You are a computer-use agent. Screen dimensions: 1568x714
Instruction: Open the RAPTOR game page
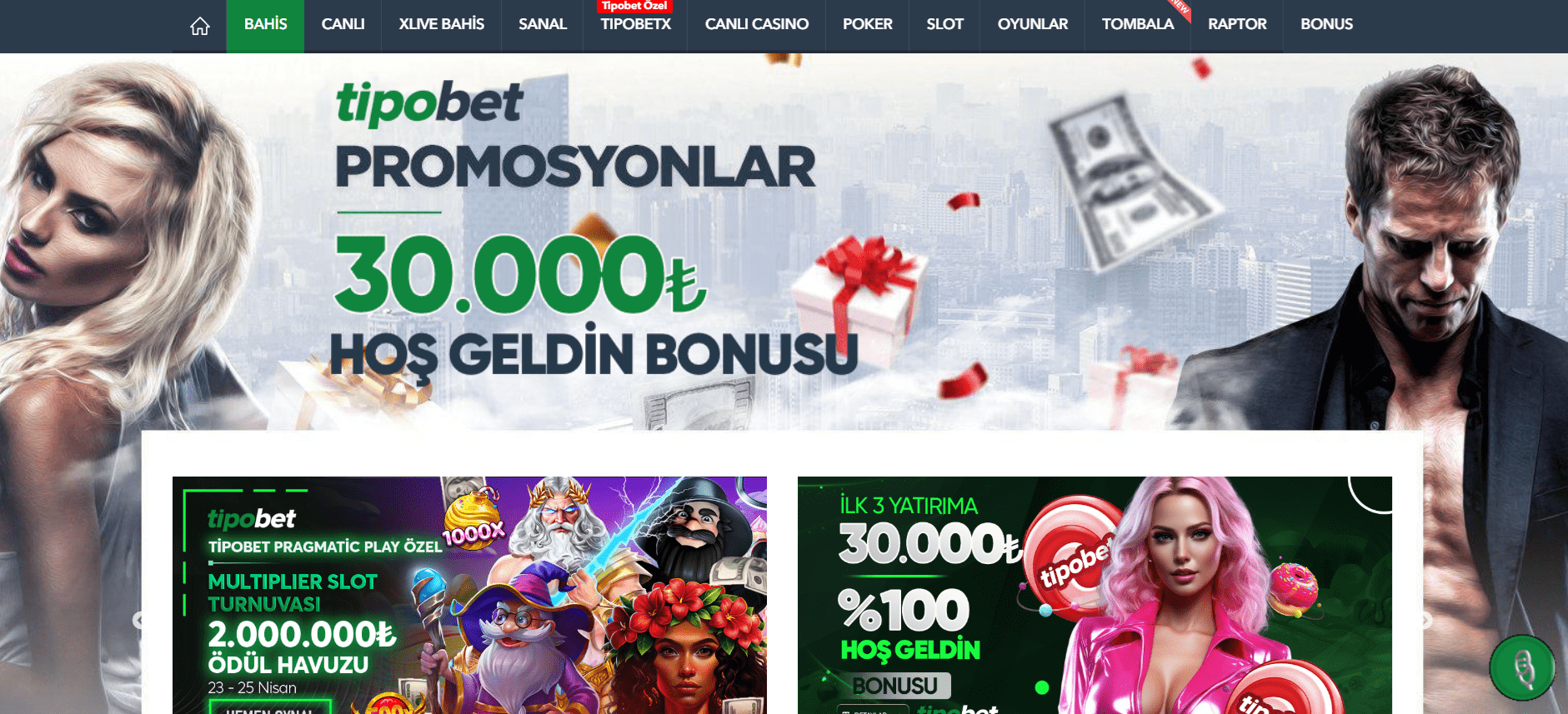point(1237,26)
